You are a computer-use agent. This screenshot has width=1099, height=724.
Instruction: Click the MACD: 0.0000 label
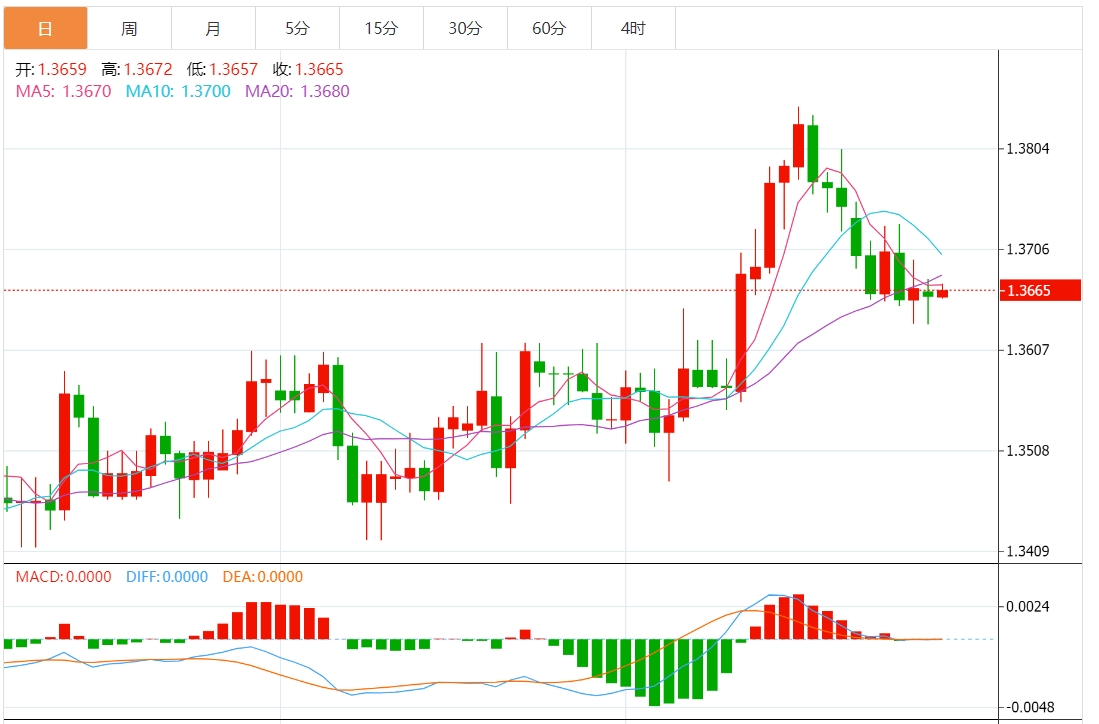tap(64, 577)
